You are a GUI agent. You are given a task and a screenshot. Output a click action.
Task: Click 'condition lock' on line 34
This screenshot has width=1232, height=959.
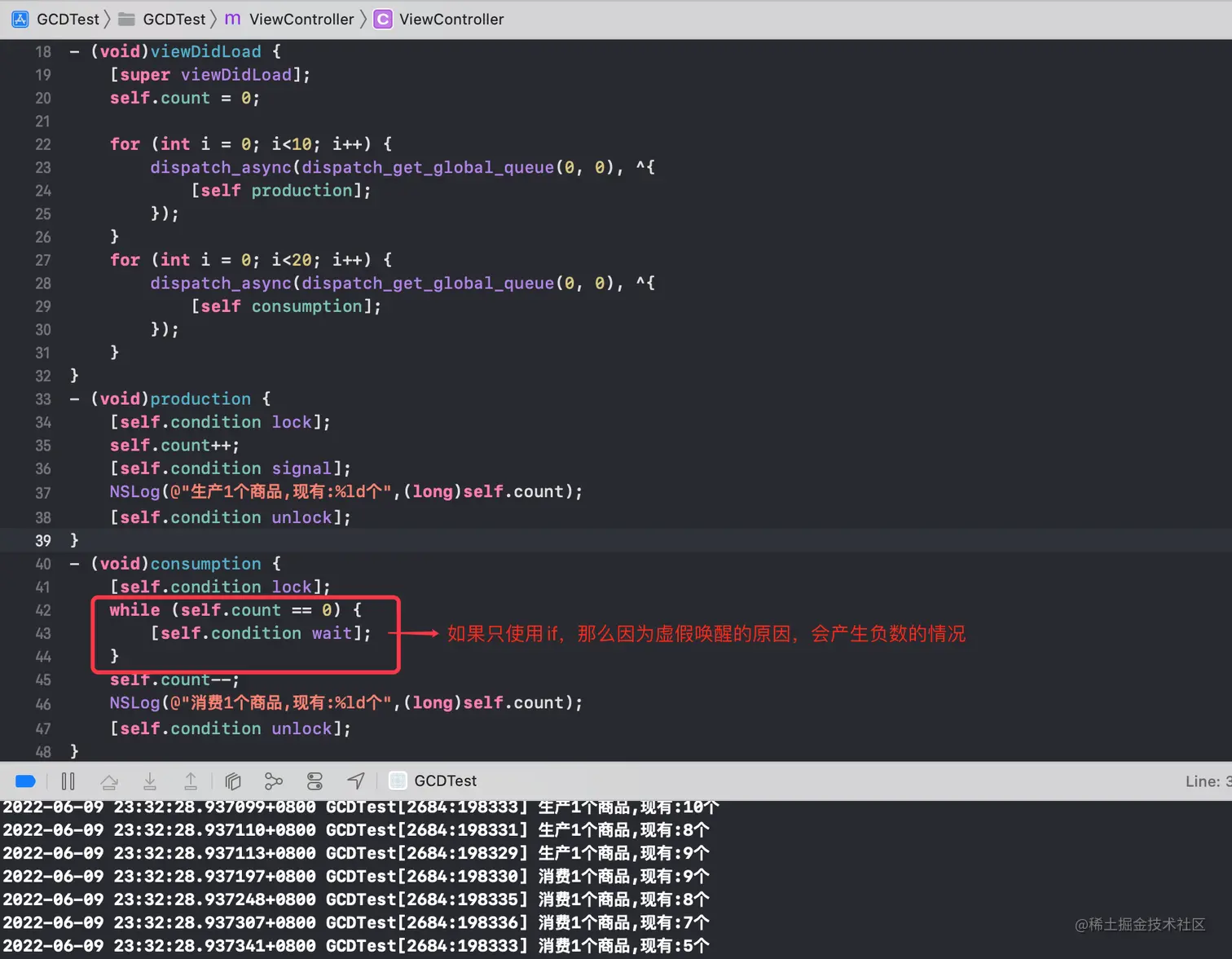[241, 422]
